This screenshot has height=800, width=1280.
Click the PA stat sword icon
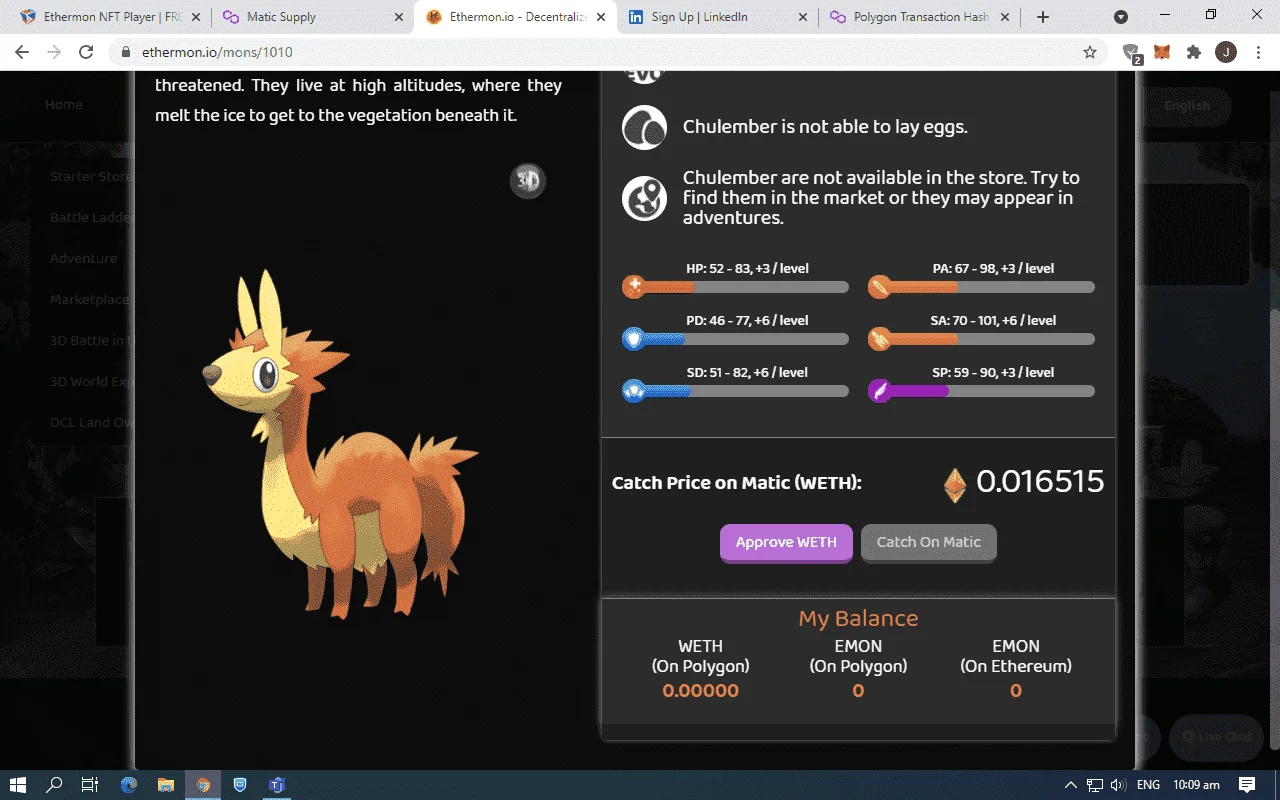pyautogui.click(x=880, y=287)
